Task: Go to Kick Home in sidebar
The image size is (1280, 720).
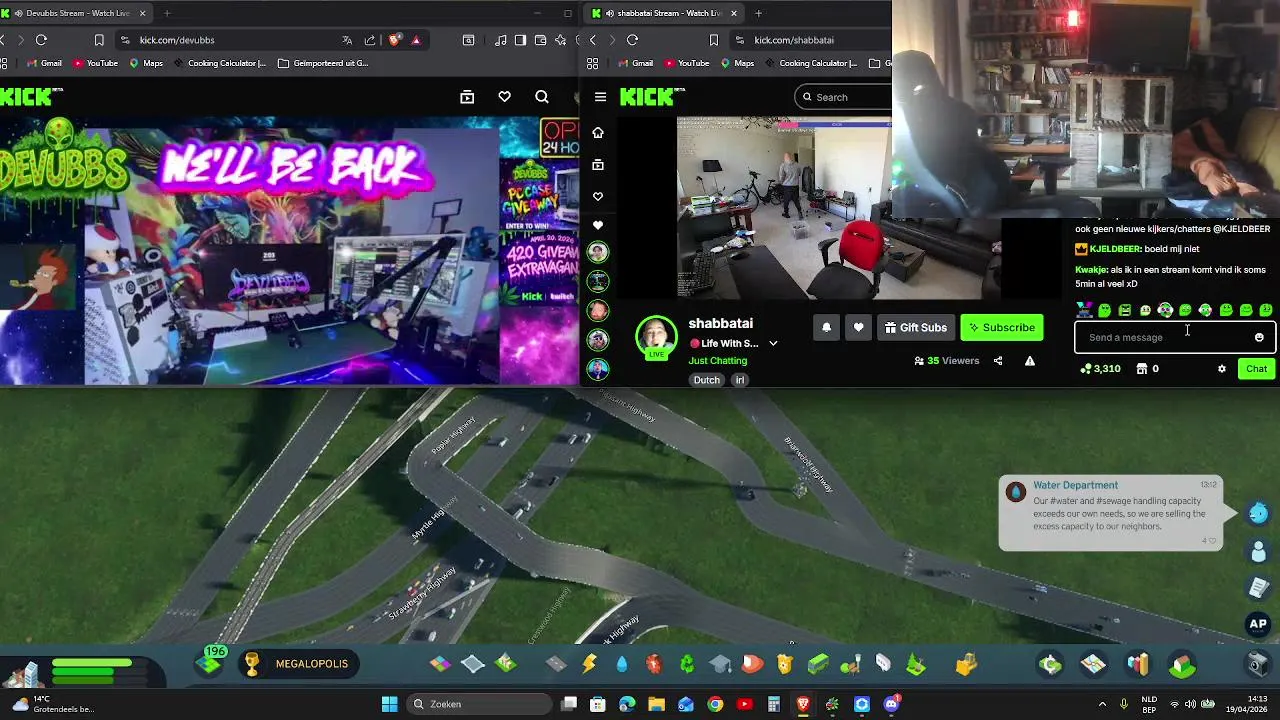Action: [598, 133]
